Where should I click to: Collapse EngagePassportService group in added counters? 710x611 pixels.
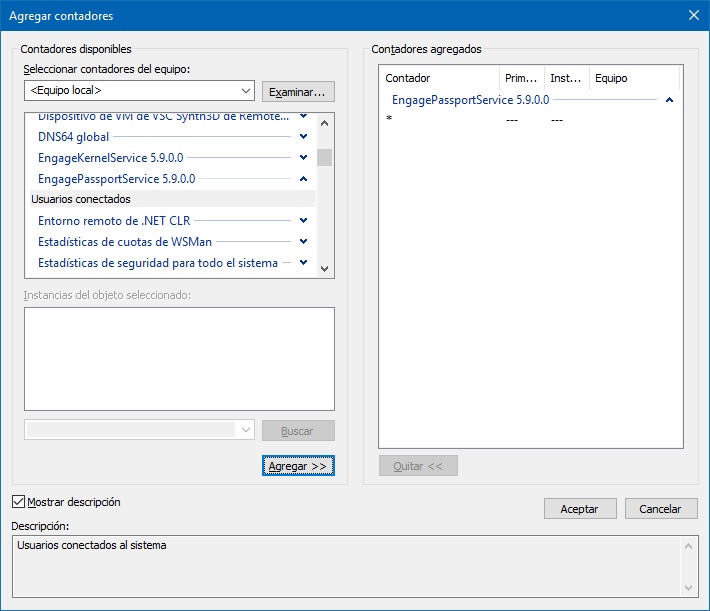[669, 100]
